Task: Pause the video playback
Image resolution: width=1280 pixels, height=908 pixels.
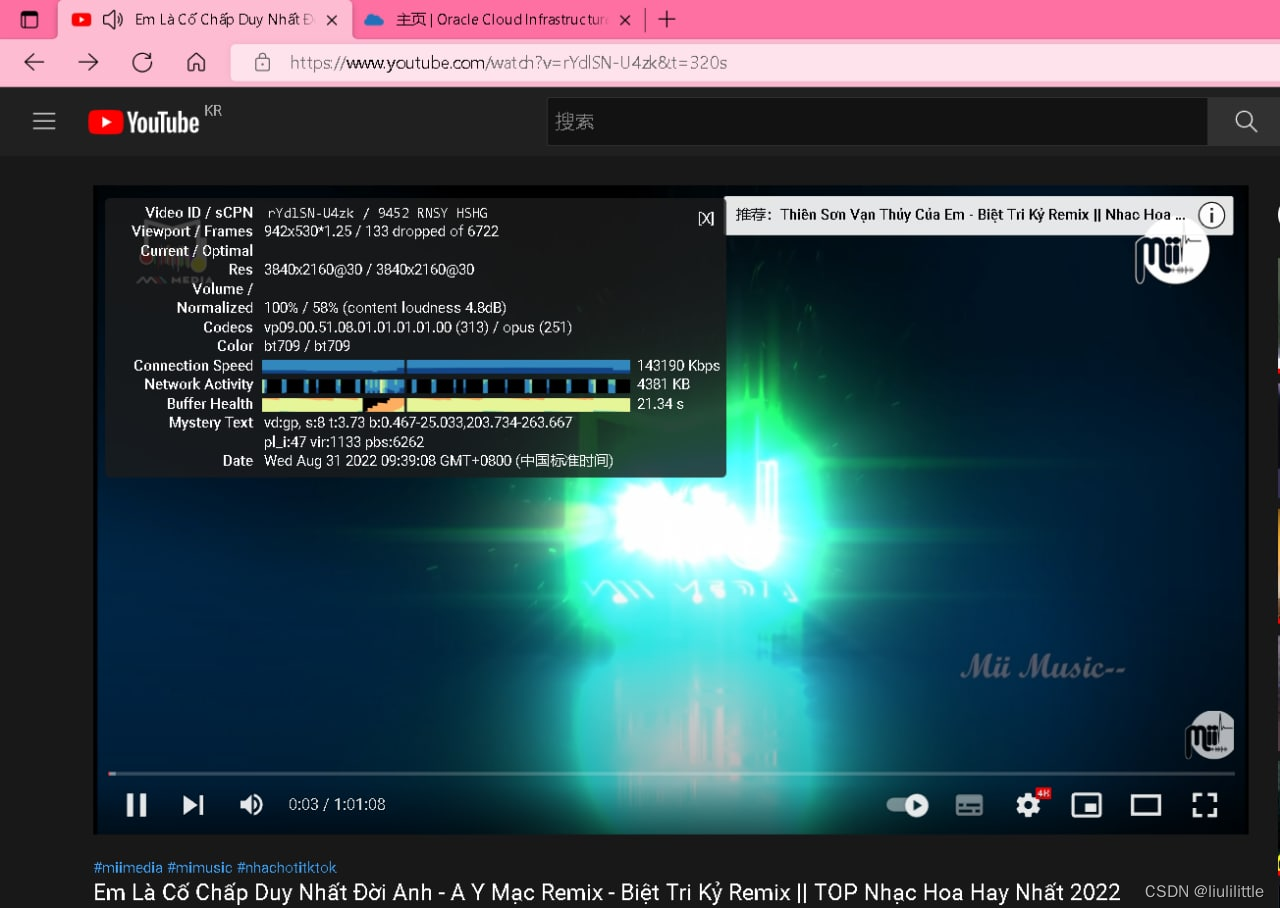Action: (x=136, y=805)
